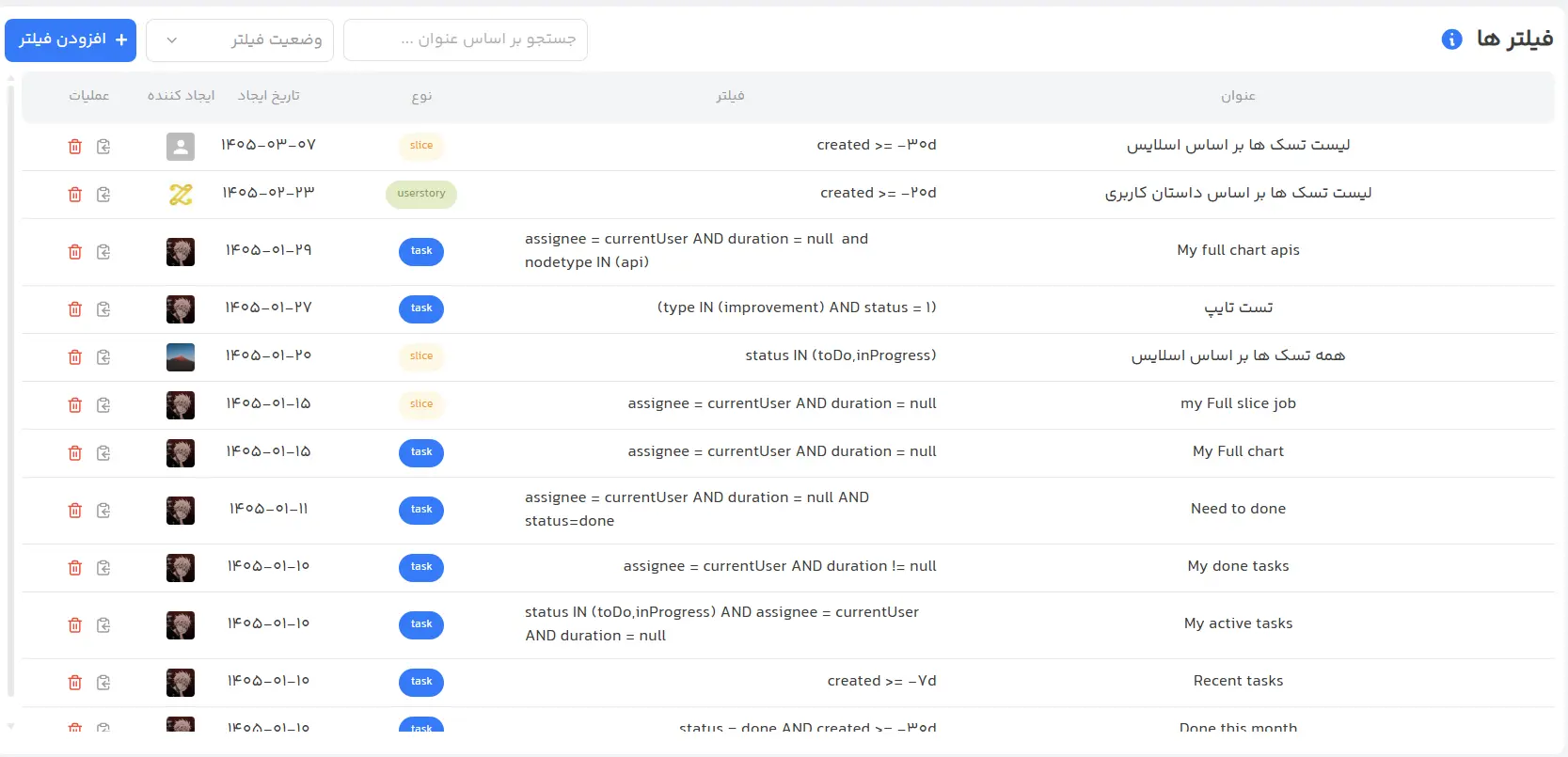
Task: Click creator avatar of 'My full chart apis'
Action: (x=181, y=251)
